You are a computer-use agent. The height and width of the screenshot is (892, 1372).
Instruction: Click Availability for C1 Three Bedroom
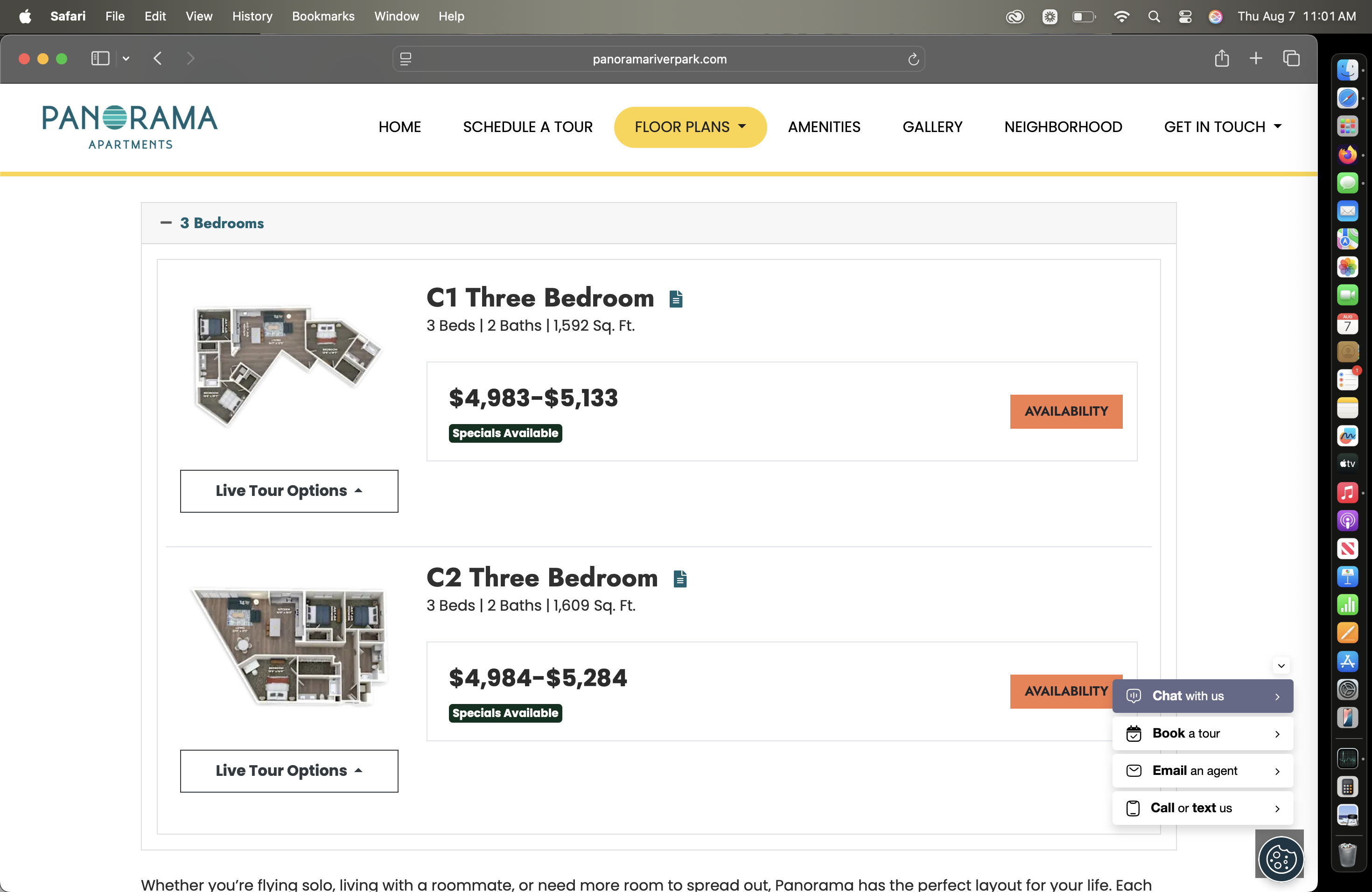click(1065, 411)
